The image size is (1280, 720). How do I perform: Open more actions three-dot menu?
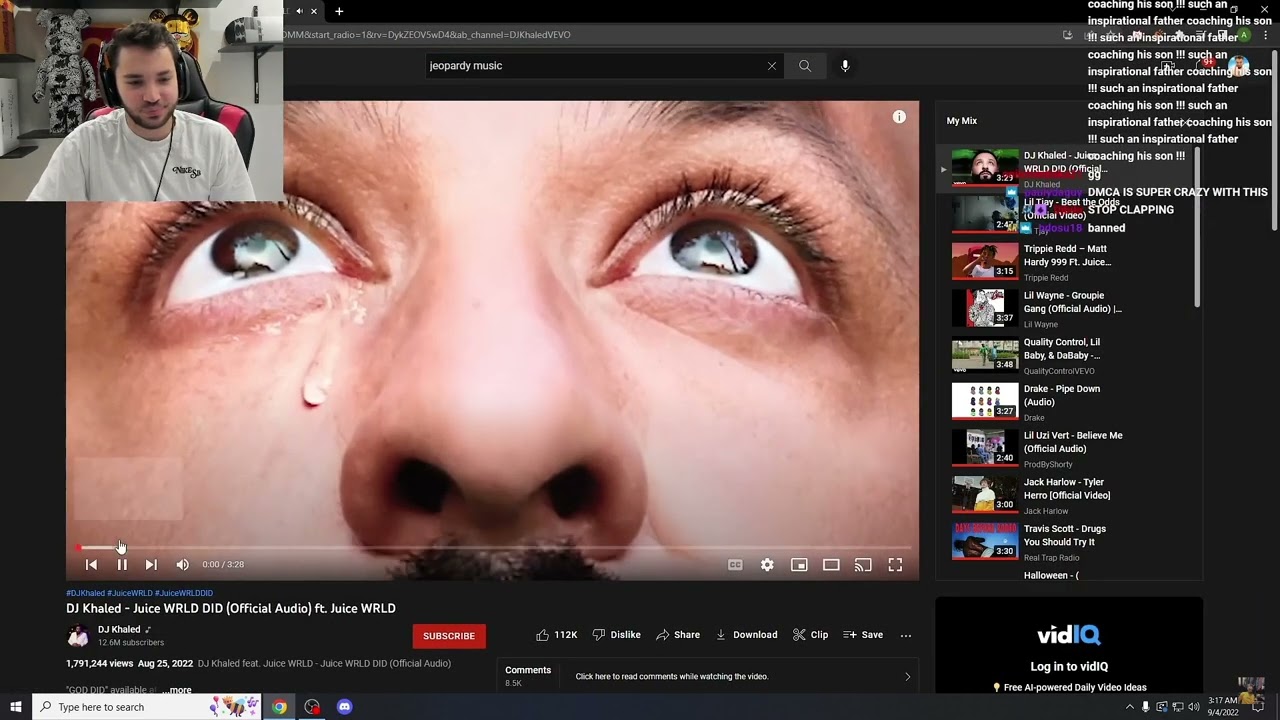click(906, 635)
